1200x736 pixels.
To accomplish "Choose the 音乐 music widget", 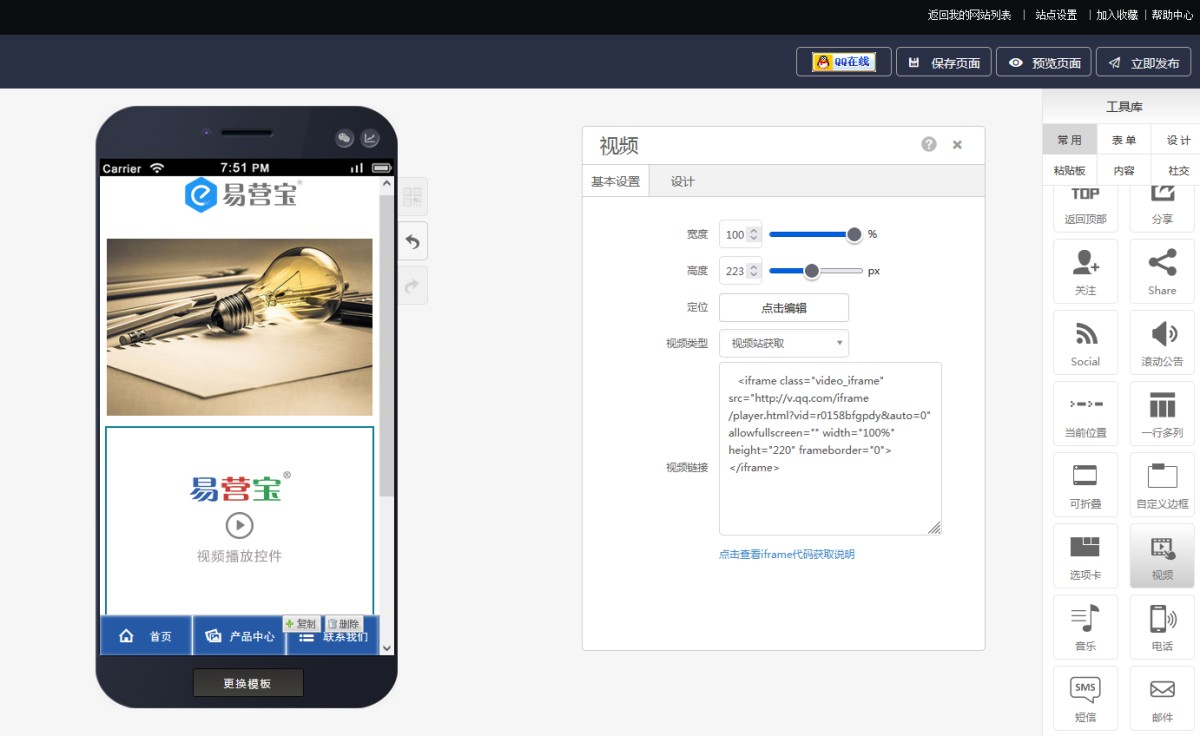I will pos(1085,626).
